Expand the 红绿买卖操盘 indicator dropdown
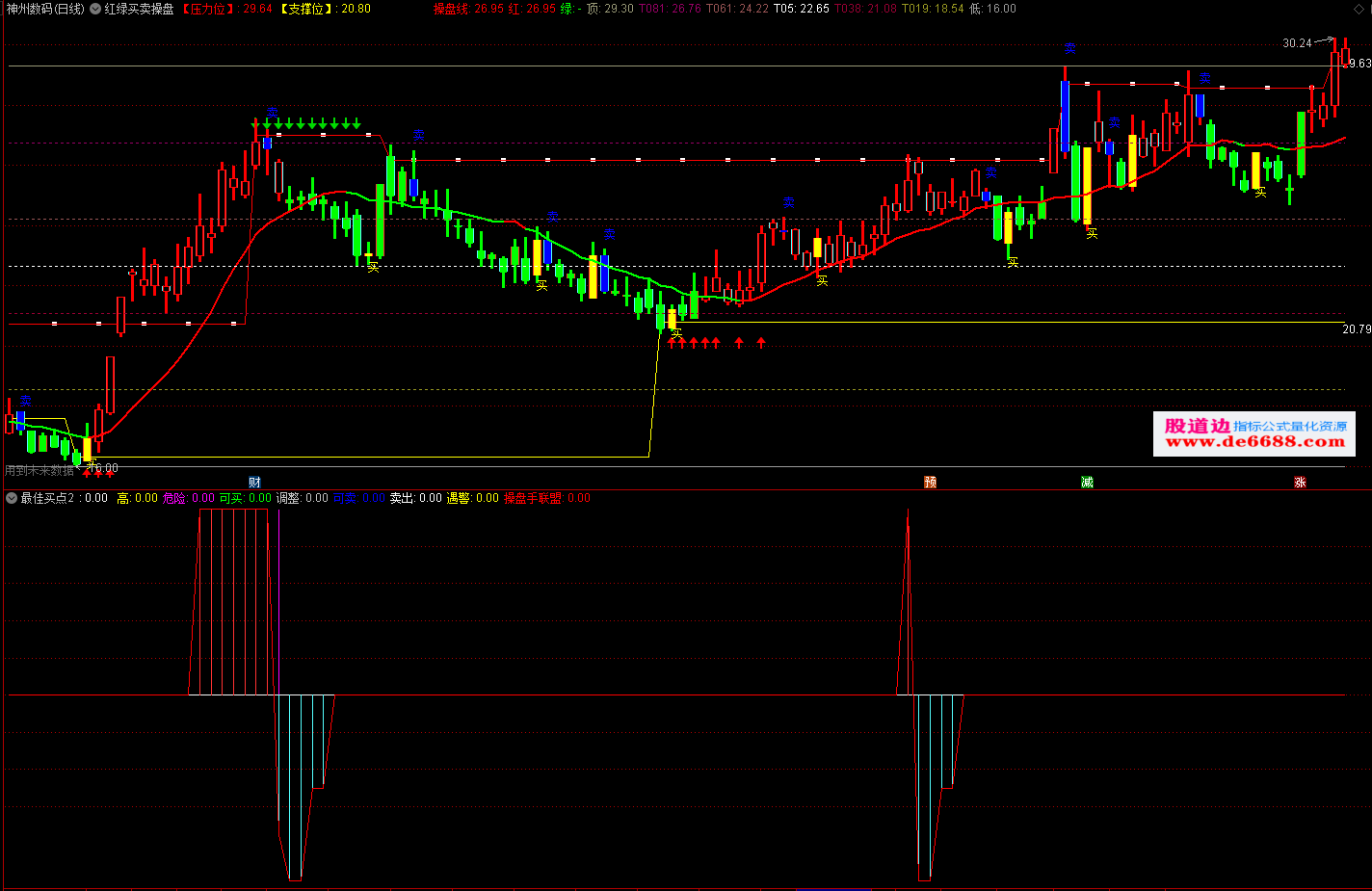 pos(95,9)
